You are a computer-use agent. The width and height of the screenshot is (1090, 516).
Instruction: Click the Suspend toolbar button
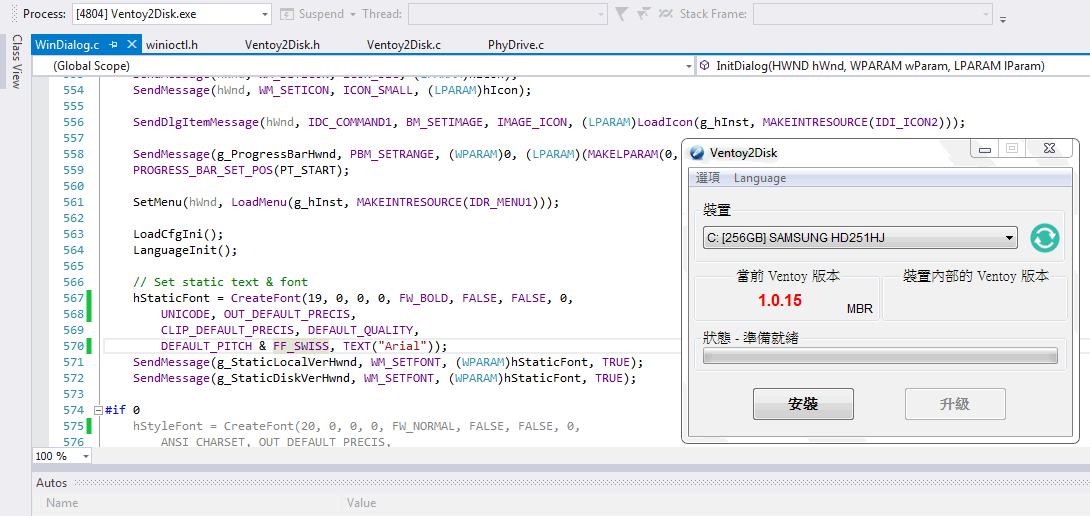(314, 14)
